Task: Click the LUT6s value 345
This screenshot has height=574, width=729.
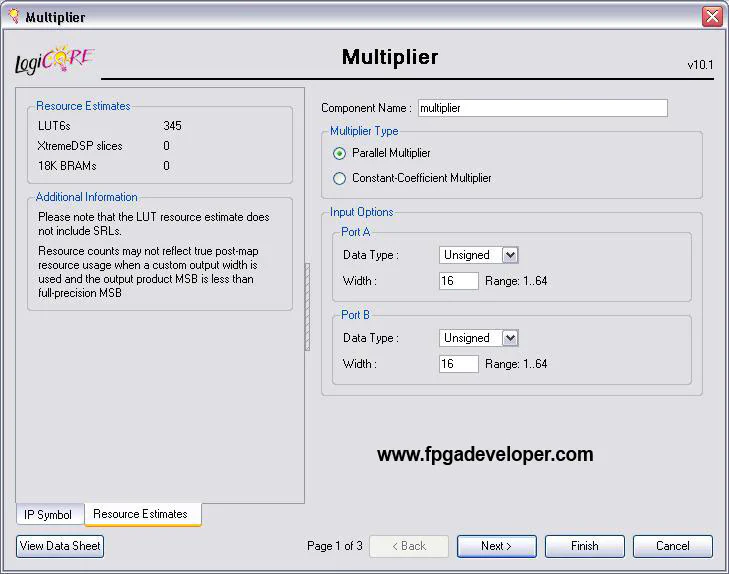Action: point(172,126)
